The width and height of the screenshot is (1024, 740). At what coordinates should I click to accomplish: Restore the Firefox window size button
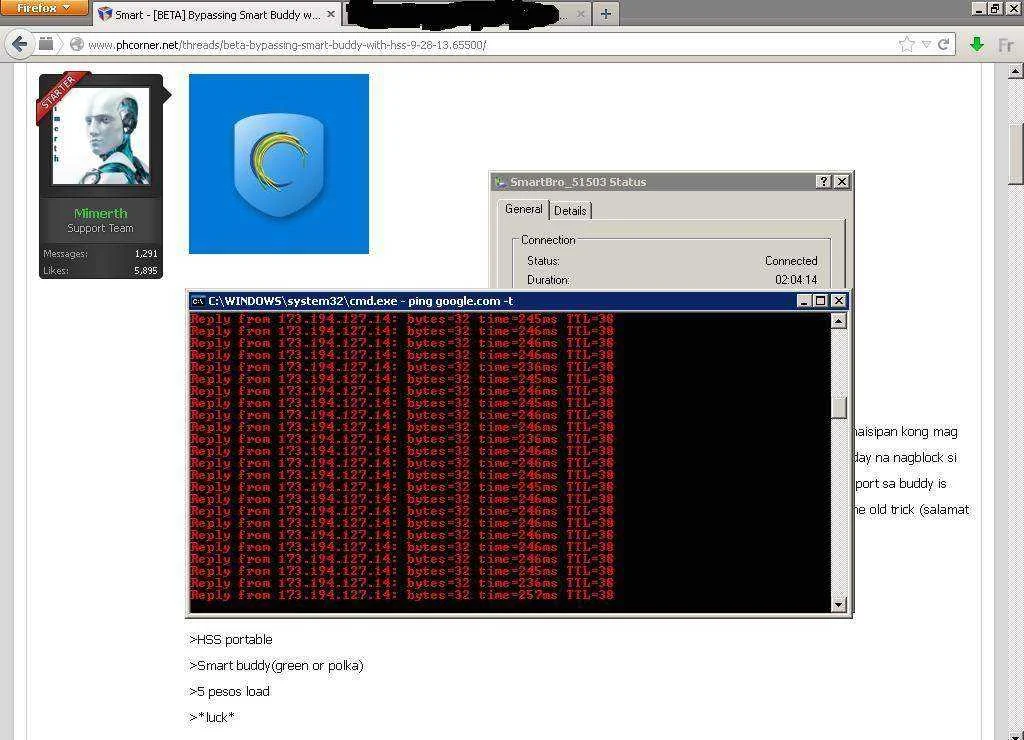coord(995,8)
